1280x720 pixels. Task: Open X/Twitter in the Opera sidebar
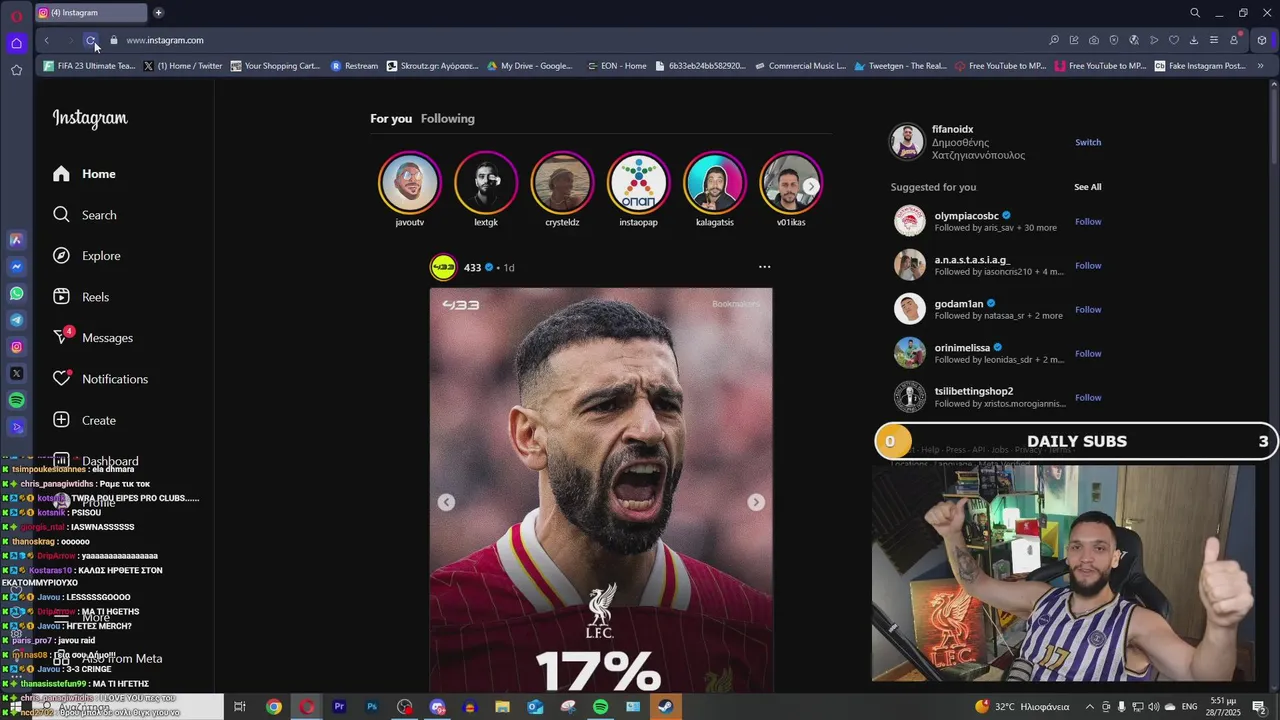[x=16, y=374]
